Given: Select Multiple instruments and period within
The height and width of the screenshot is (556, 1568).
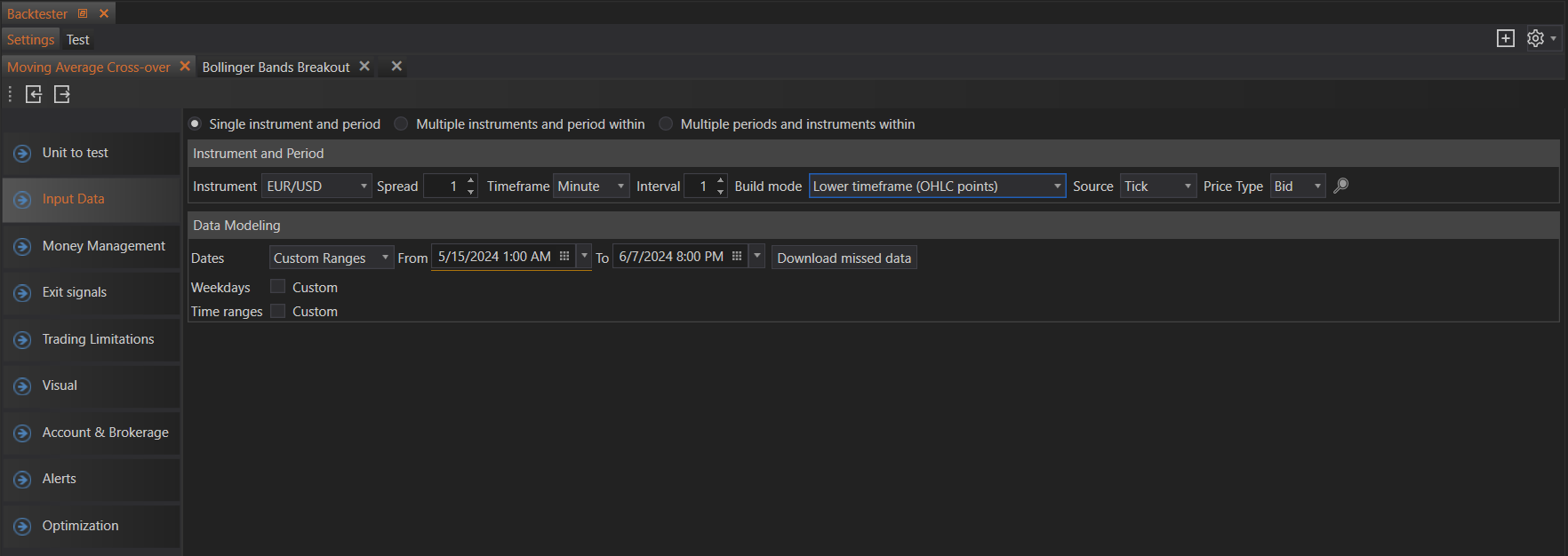Looking at the screenshot, I should point(402,124).
